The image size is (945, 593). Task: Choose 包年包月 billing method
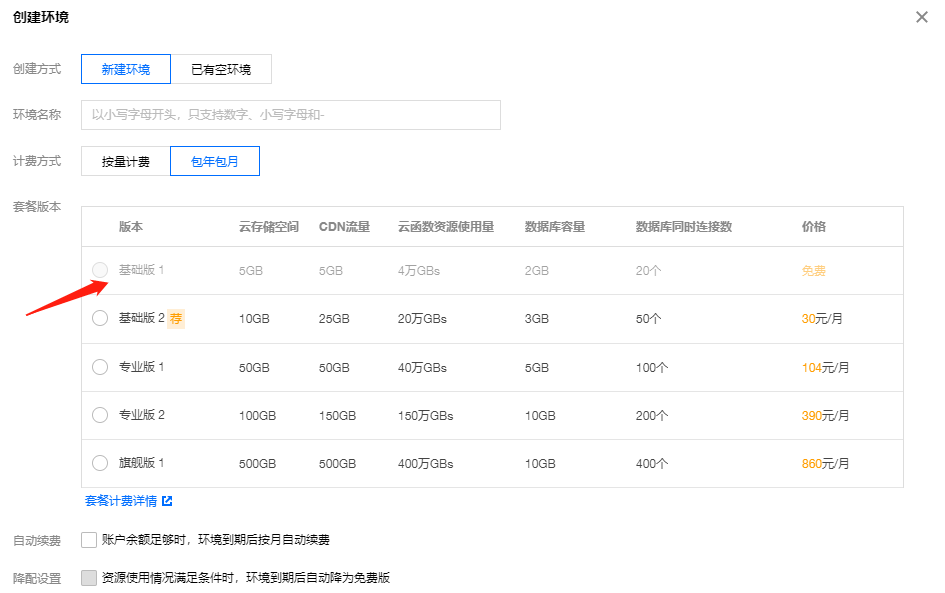215,161
